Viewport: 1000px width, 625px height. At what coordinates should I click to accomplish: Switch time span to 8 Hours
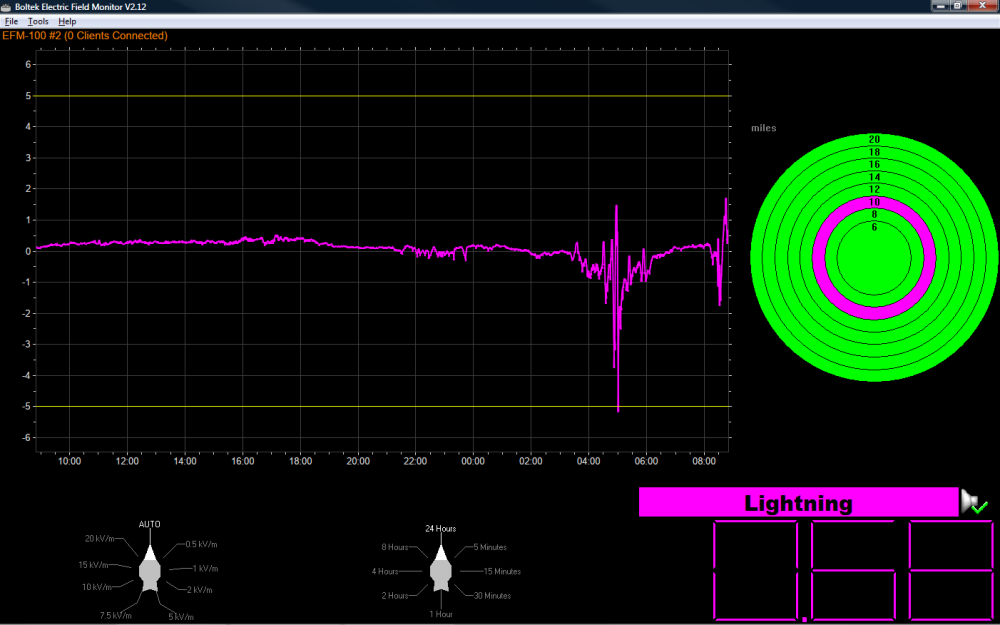[395, 548]
